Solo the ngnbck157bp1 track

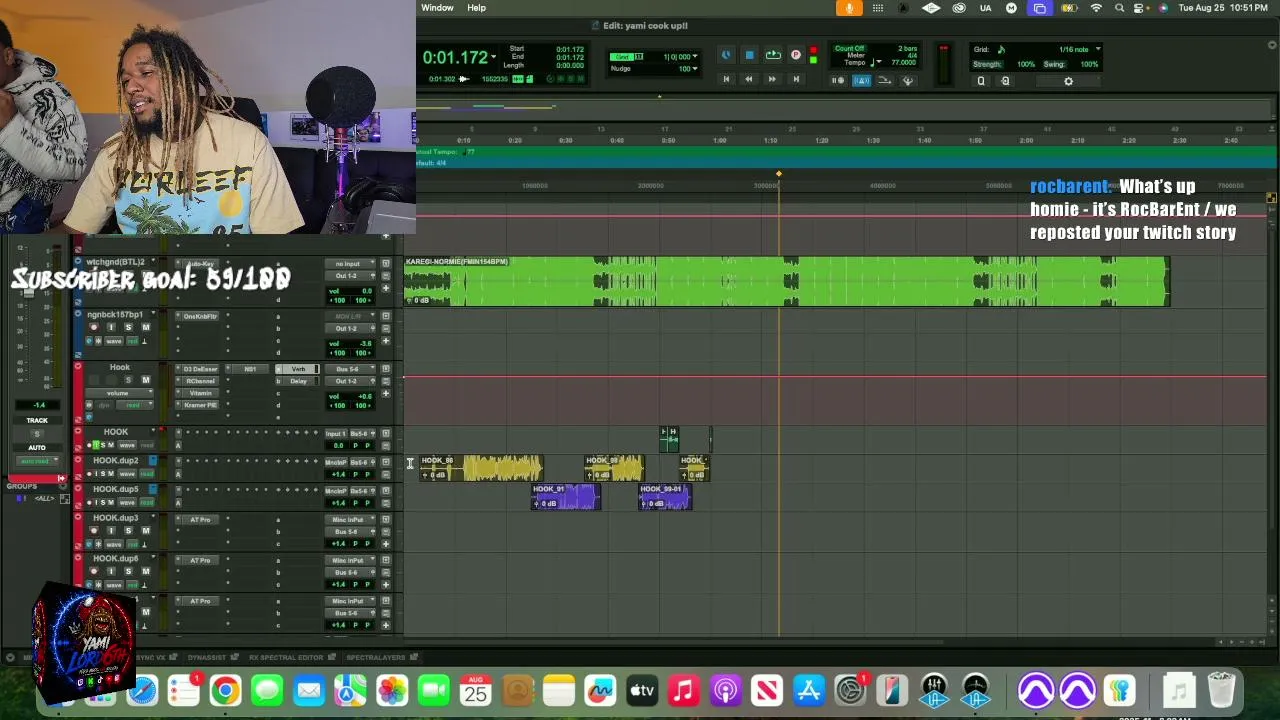click(x=128, y=328)
